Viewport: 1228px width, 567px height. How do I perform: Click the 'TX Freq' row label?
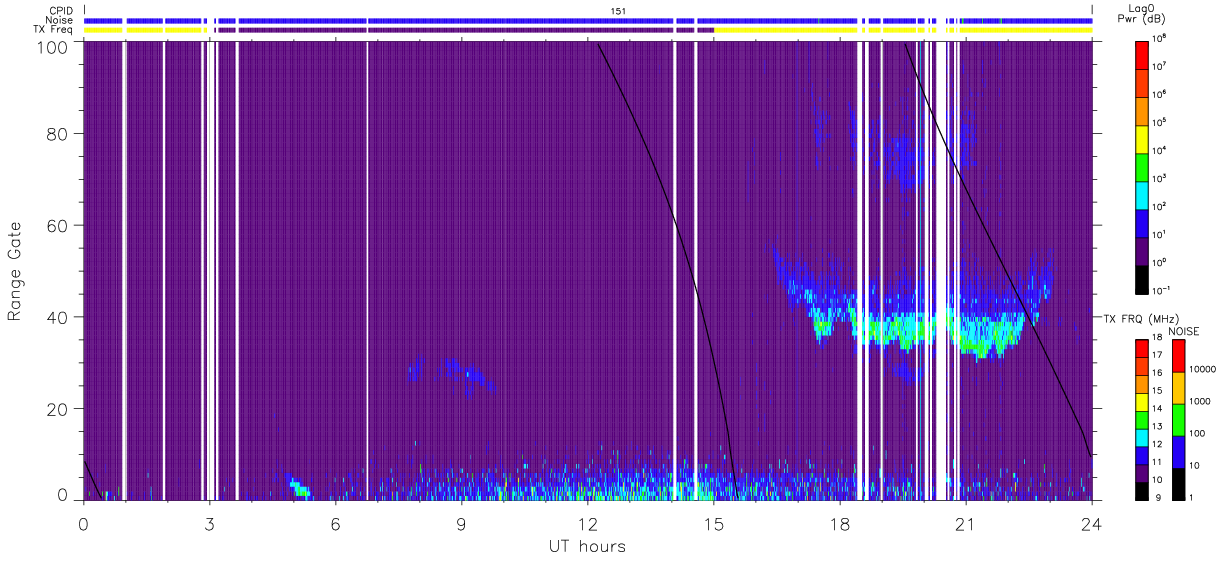53,30
